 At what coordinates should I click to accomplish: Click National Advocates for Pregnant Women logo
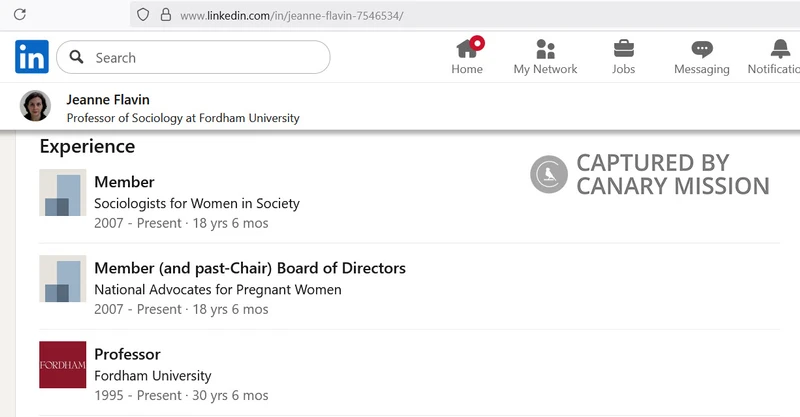click(63, 279)
